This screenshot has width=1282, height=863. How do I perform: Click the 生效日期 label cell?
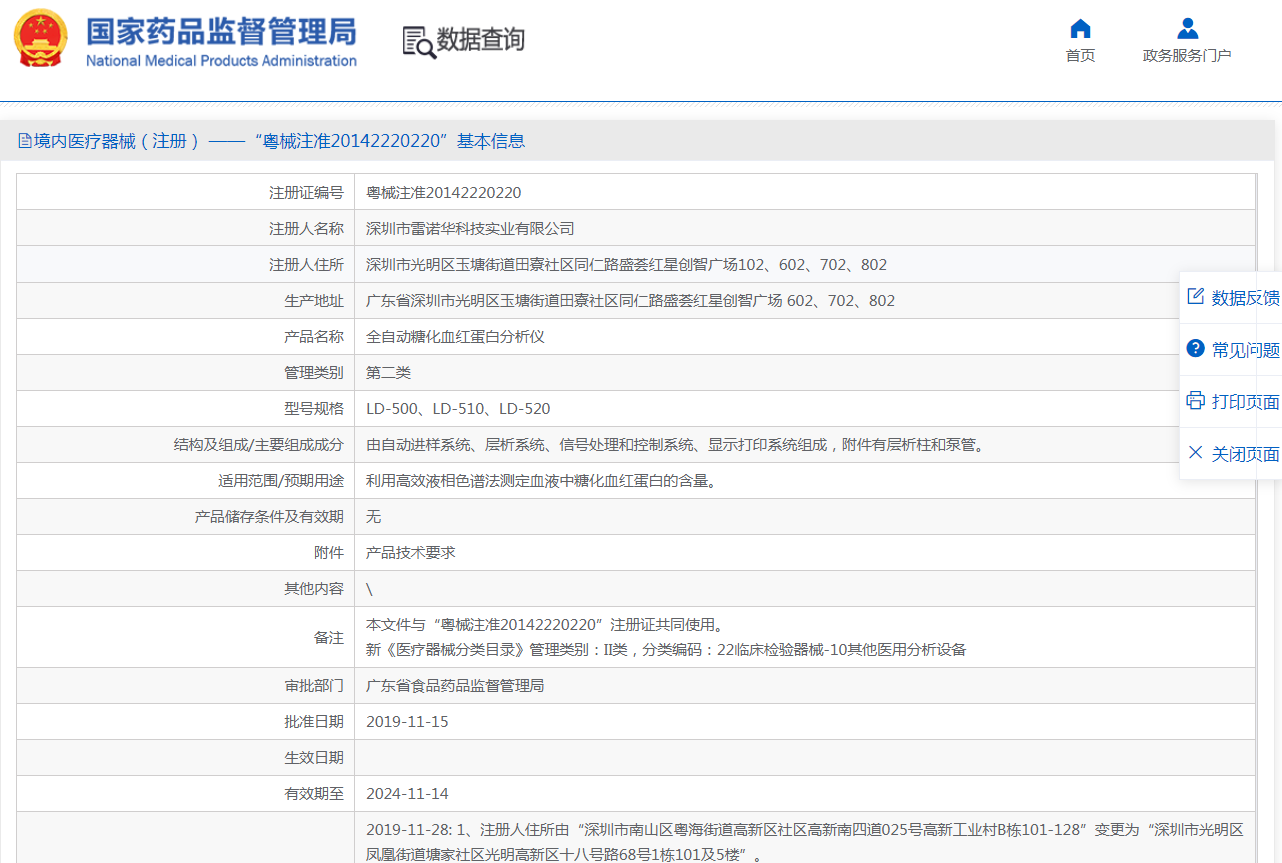(x=186, y=758)
